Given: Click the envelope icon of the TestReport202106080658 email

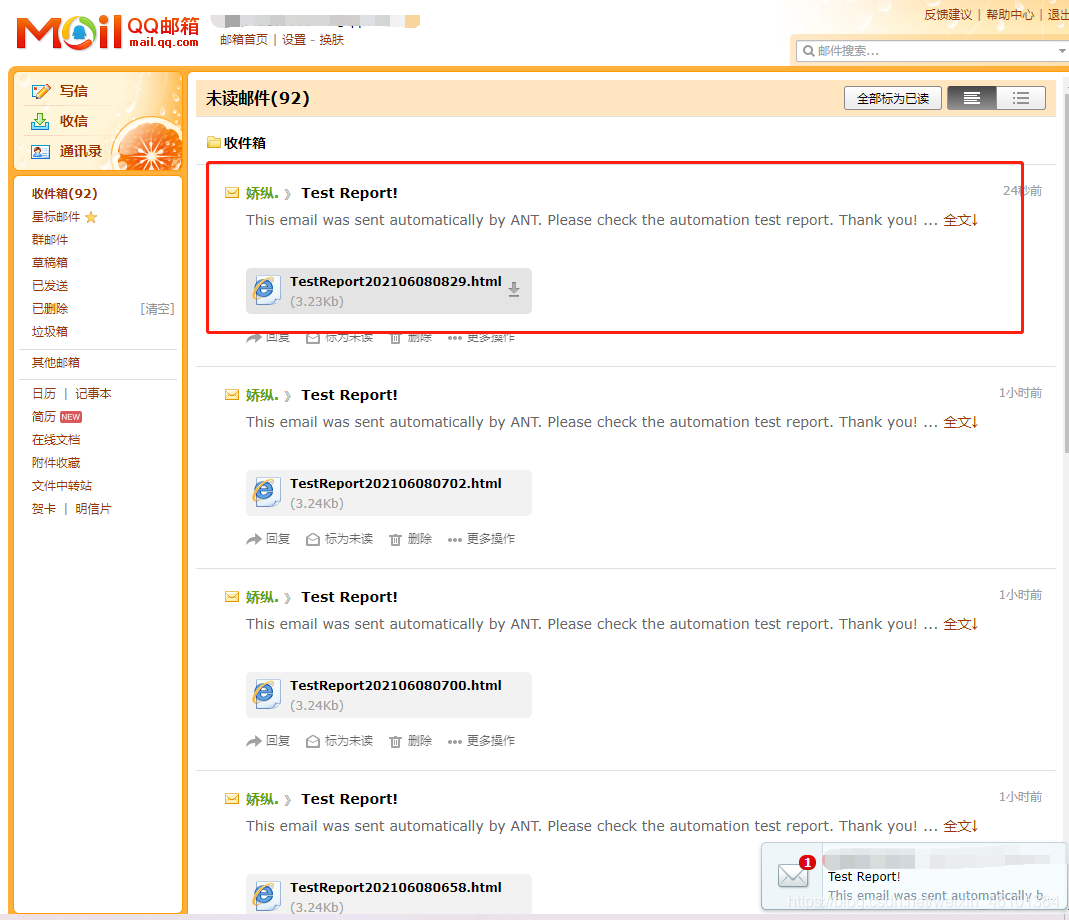Looking at the screenshot, I should pos(232,799).
